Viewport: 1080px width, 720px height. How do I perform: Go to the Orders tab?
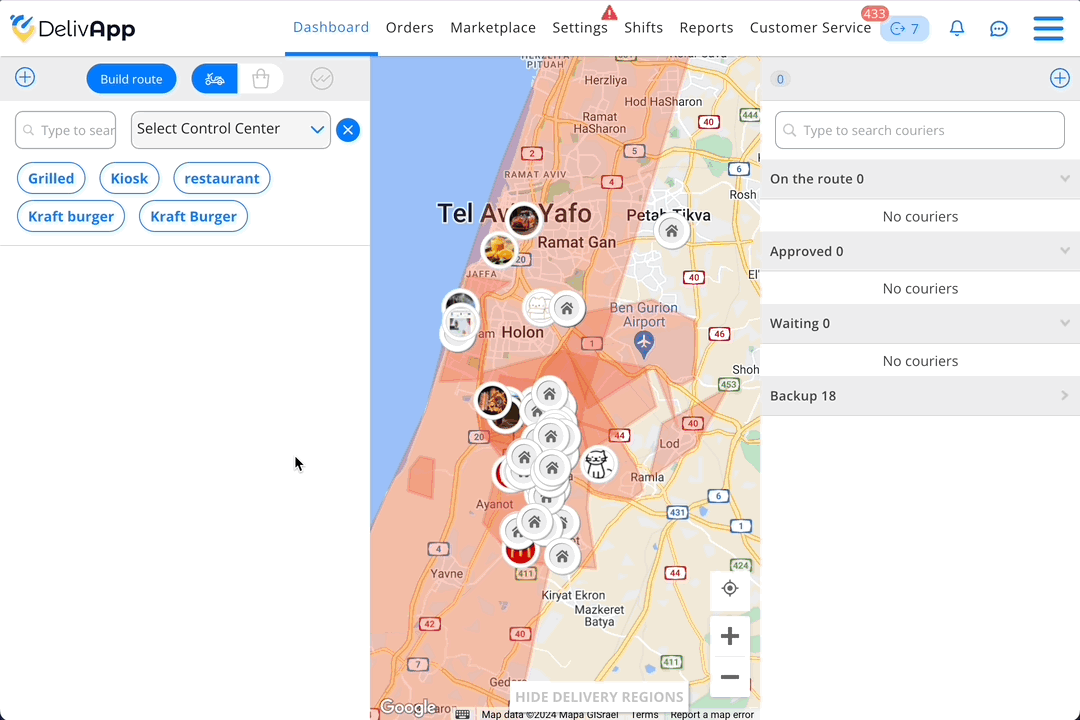tap(410, 28)
